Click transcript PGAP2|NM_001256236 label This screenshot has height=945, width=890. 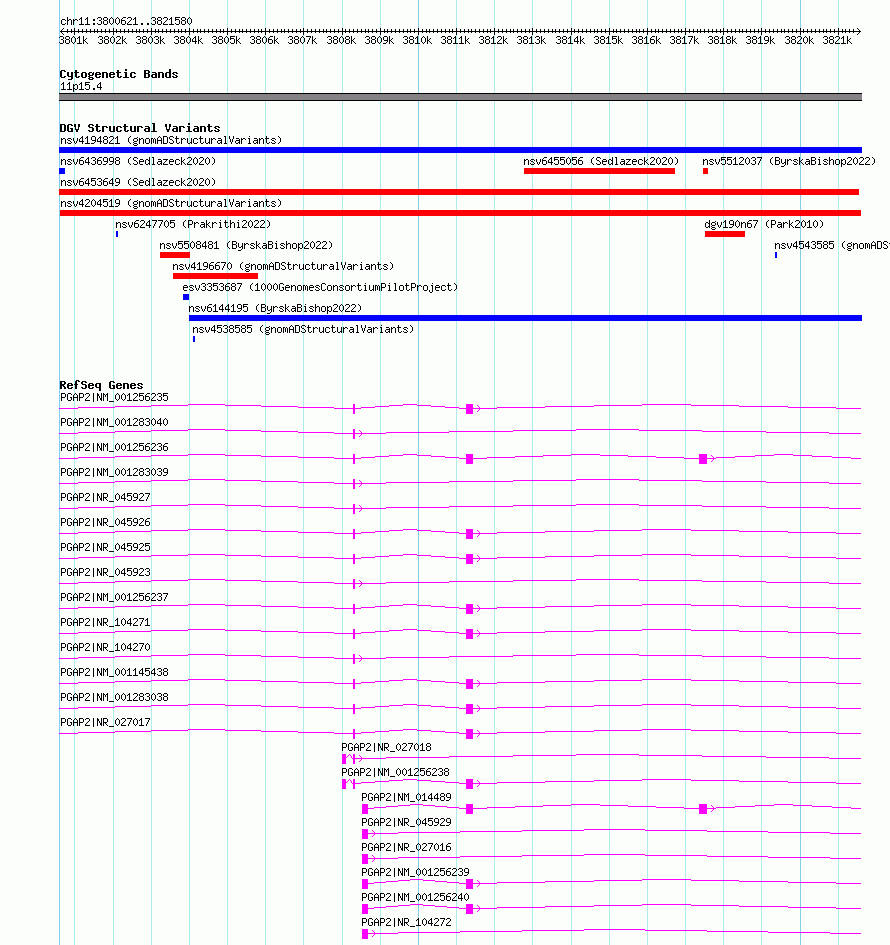click(x=114, y=448)
